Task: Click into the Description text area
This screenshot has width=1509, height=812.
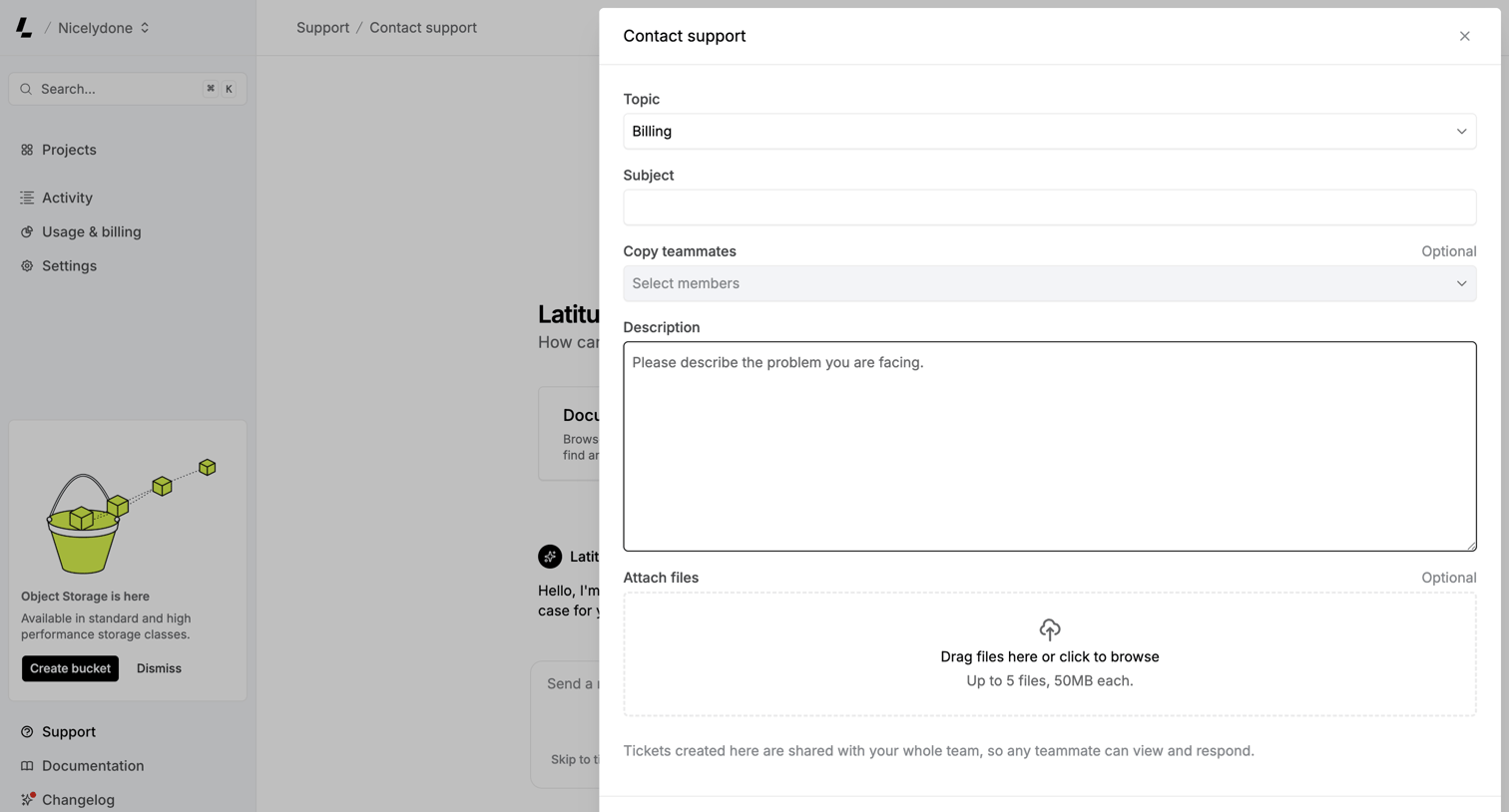Action: (x=1049, y=446)
